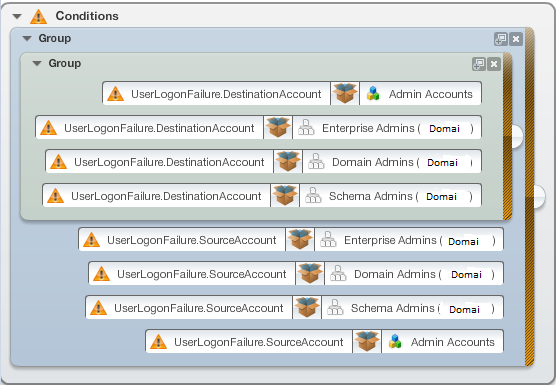
Task: Click the box operator icon on the SourceAccount Schema Admins row
Action: [307, 307]
